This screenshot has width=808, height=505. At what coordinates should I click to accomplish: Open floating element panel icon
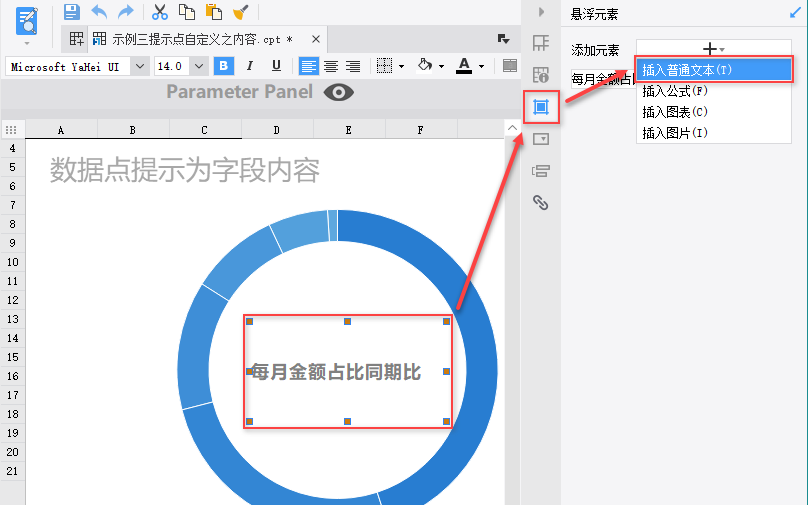pos(541,107)
